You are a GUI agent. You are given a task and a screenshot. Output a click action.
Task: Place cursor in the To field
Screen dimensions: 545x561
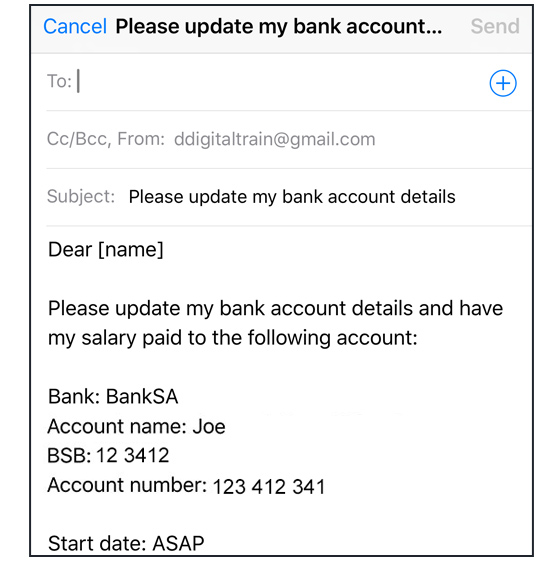(x=279, y=82)
